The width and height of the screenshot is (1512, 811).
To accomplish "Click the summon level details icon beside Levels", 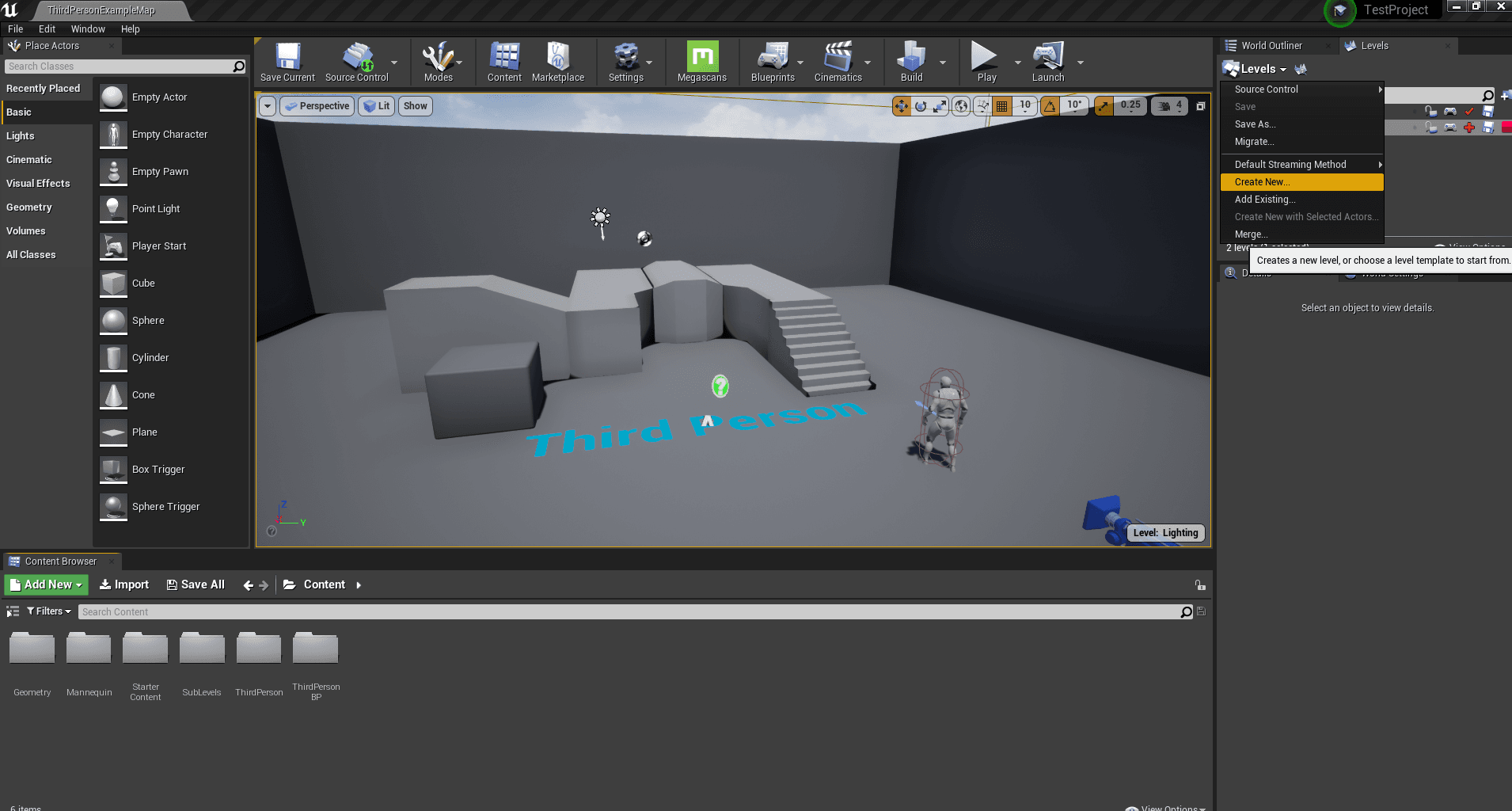I will [1301, 69].
